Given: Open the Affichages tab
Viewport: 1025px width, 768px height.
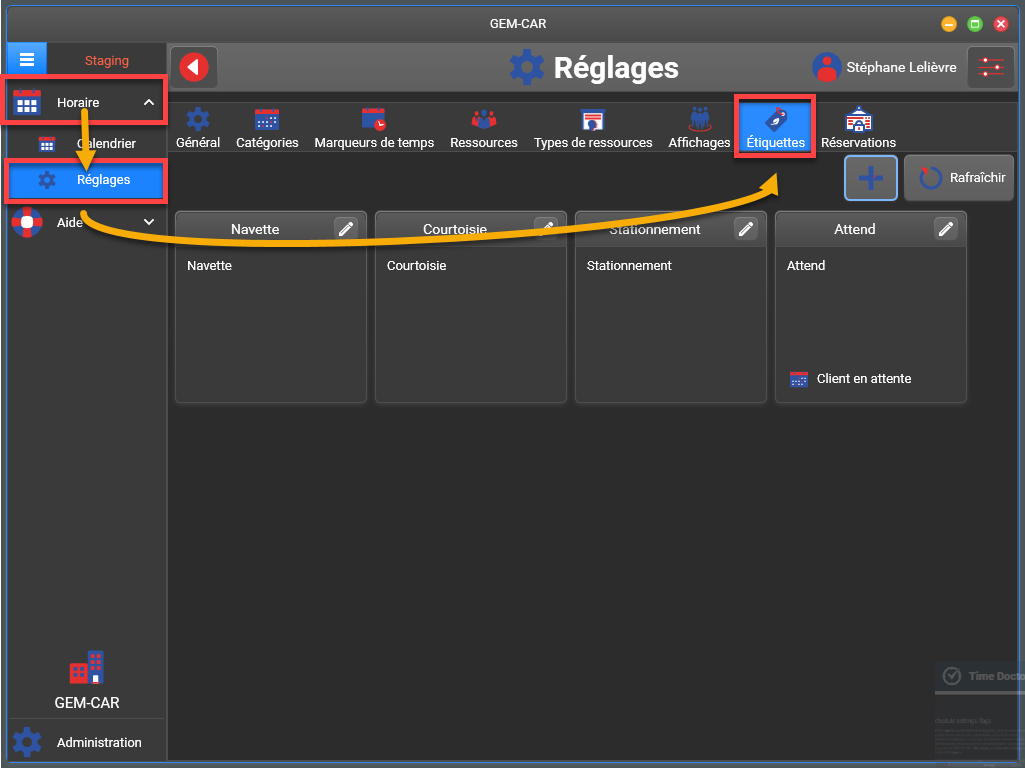Looking at the screenshot, I should pos(699,129).
